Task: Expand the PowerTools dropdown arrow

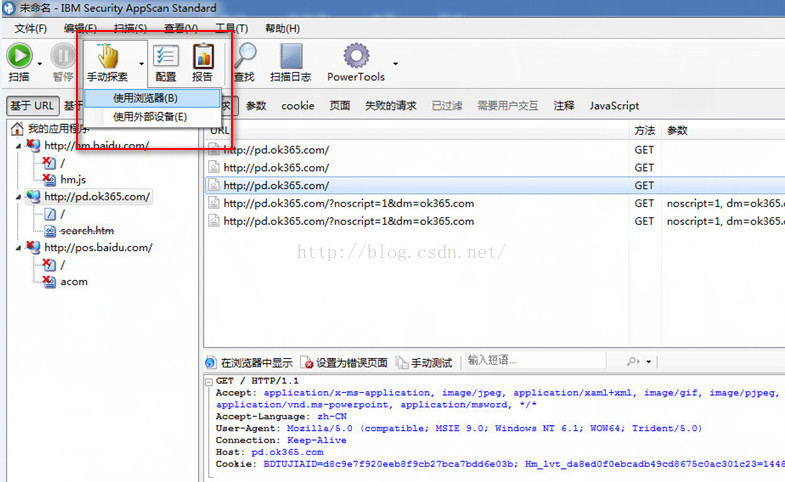Action: (x=396, y=64)
